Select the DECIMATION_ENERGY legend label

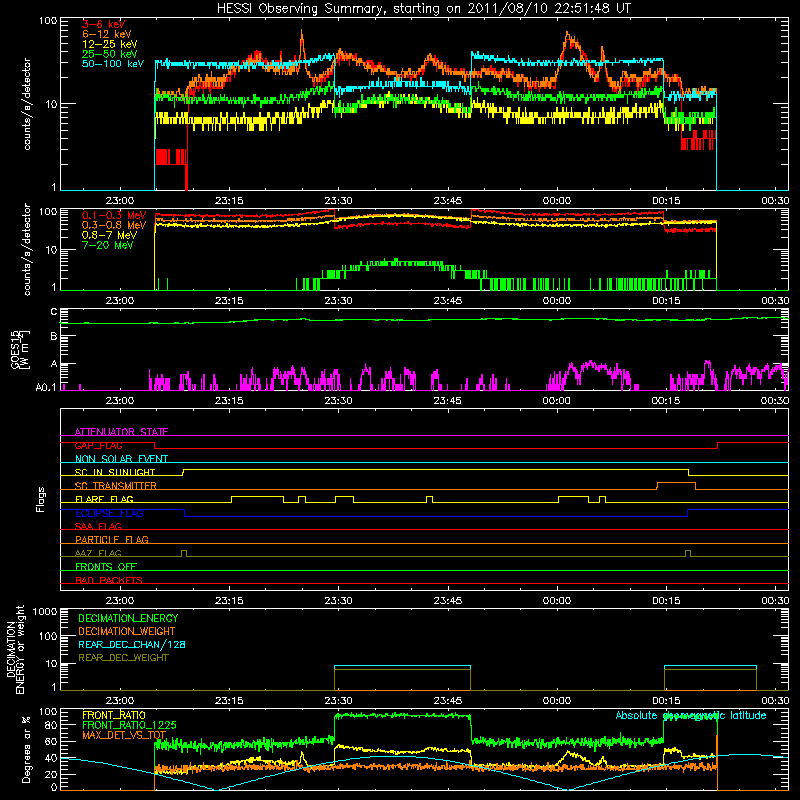tap(128, 618)
